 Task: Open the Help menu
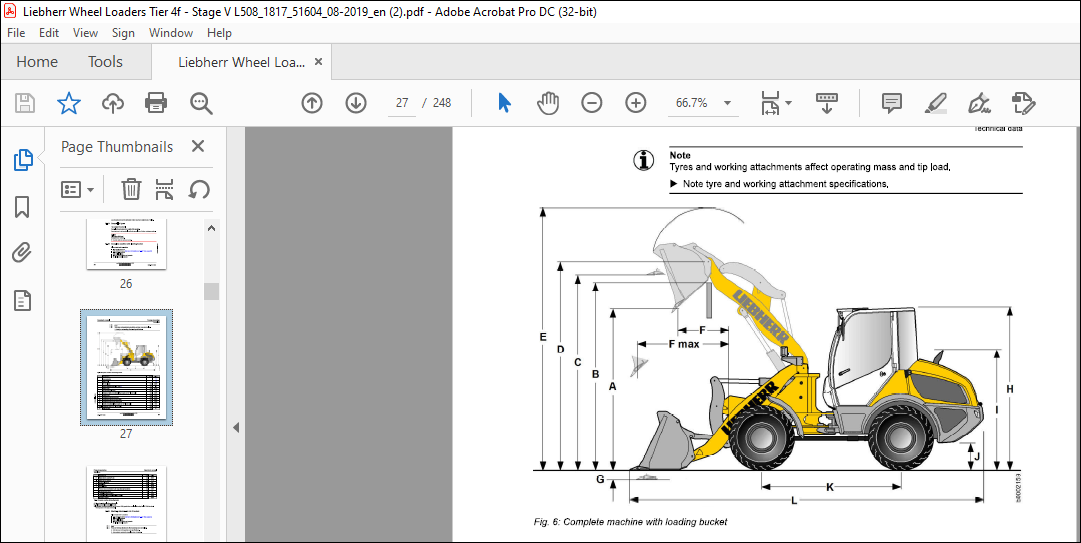click(219, 32)
